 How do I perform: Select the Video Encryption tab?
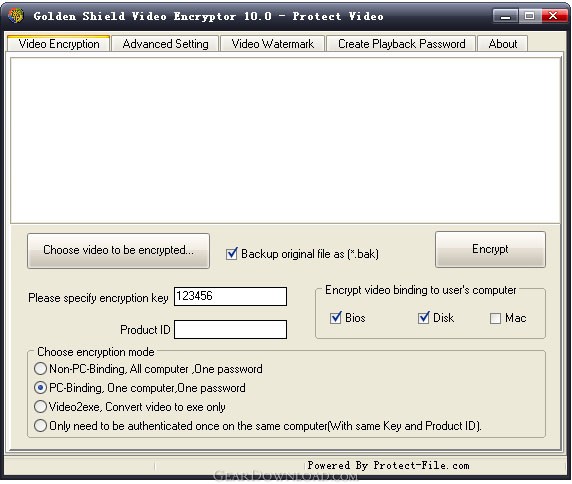coord(59,44)
